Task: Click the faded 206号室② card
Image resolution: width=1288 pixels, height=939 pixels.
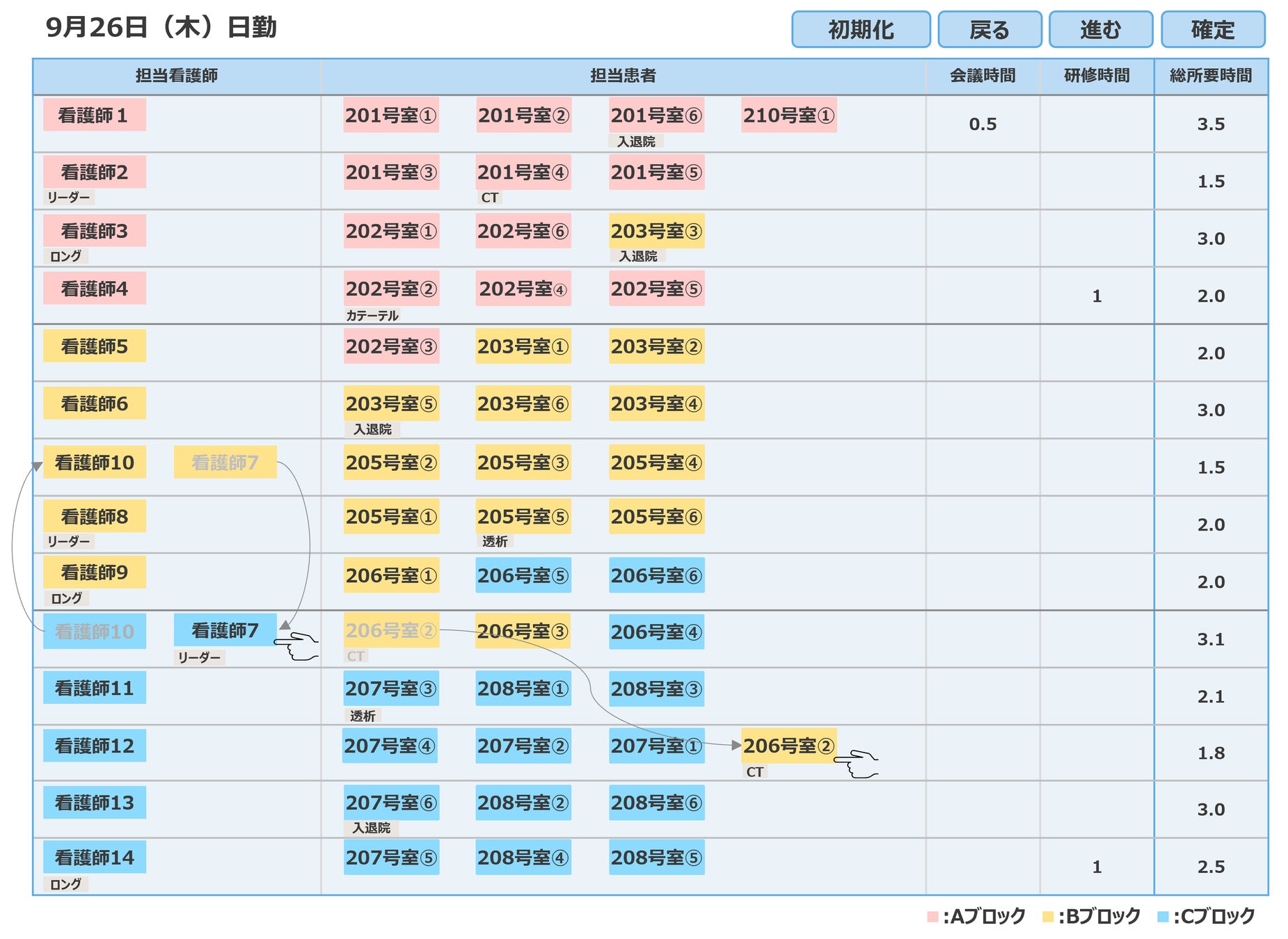Action: coord(392,630)
